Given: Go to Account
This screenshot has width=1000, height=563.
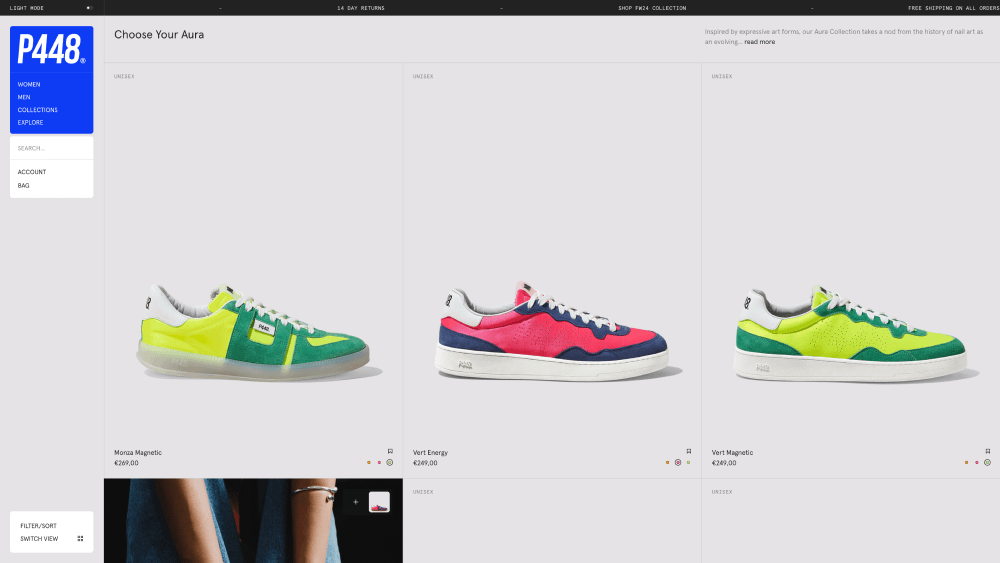Looking at the screenshot, I should (31, 172).
